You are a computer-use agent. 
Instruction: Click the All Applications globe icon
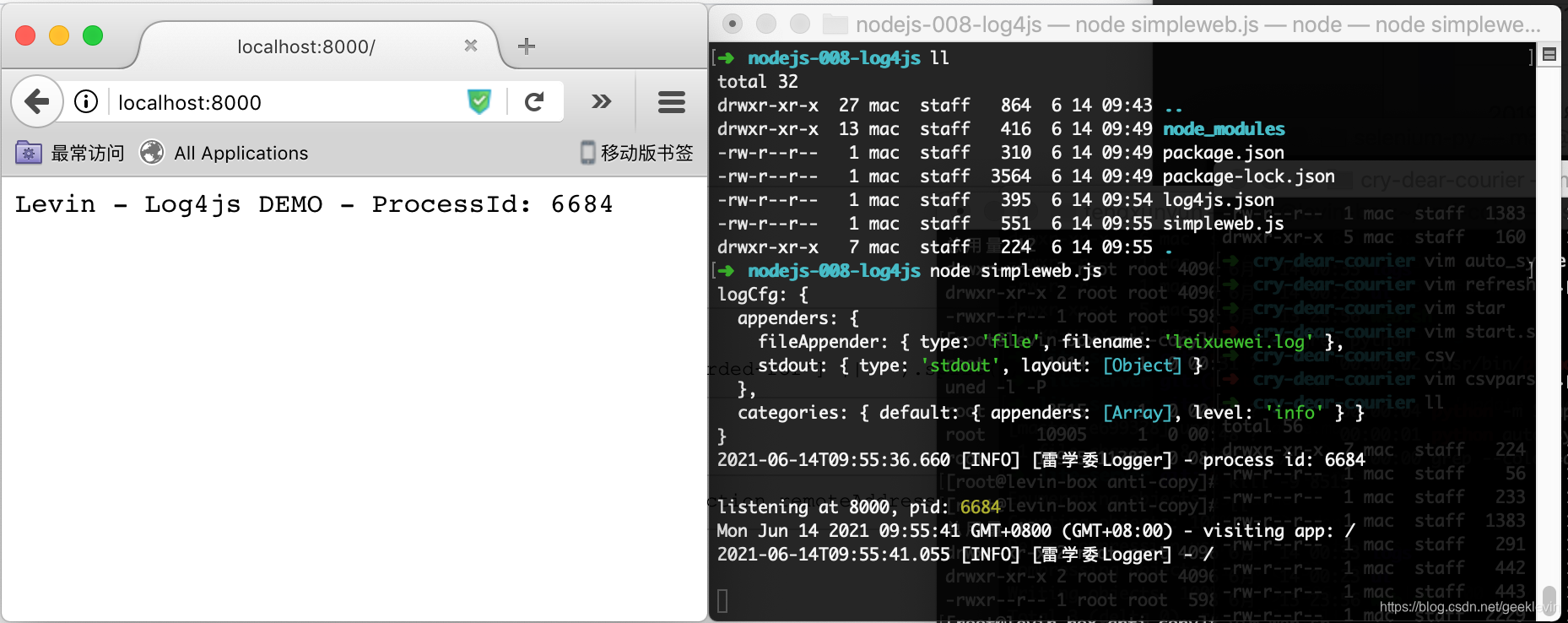tap(152, 153)
